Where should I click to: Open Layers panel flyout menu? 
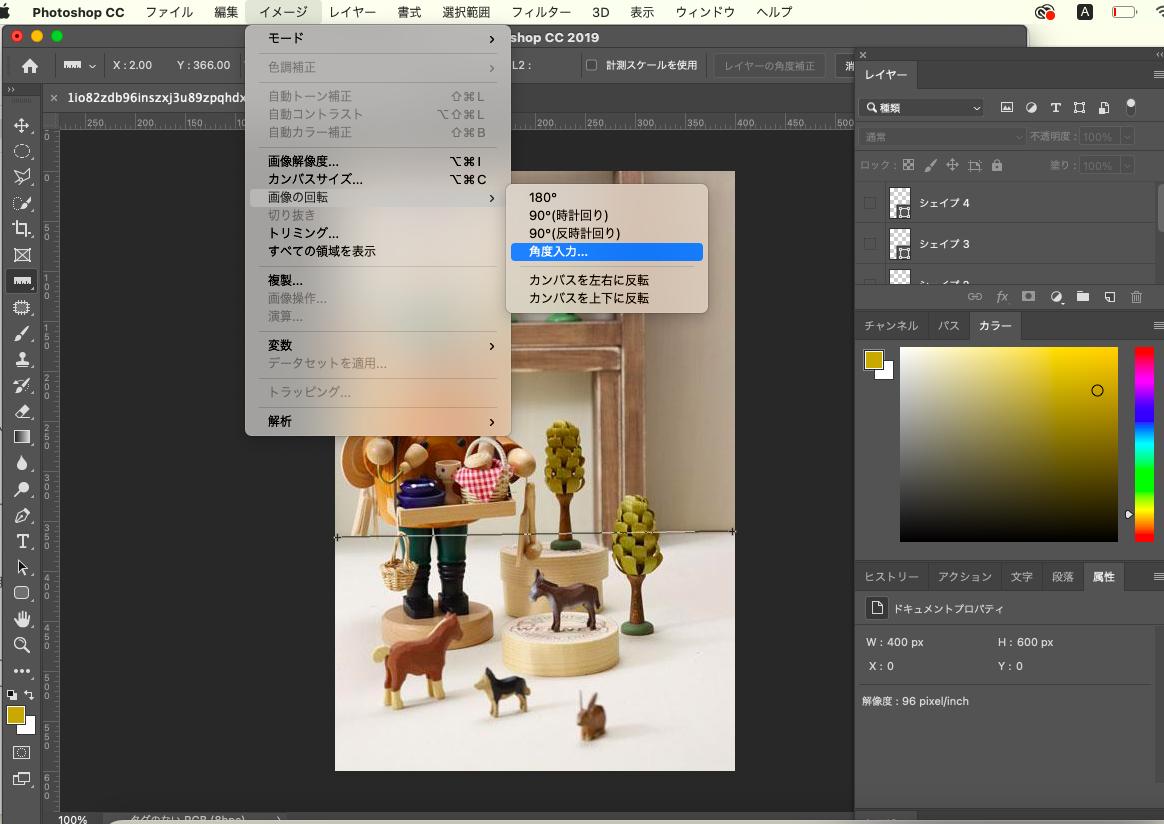click(x=1158, y=74)
